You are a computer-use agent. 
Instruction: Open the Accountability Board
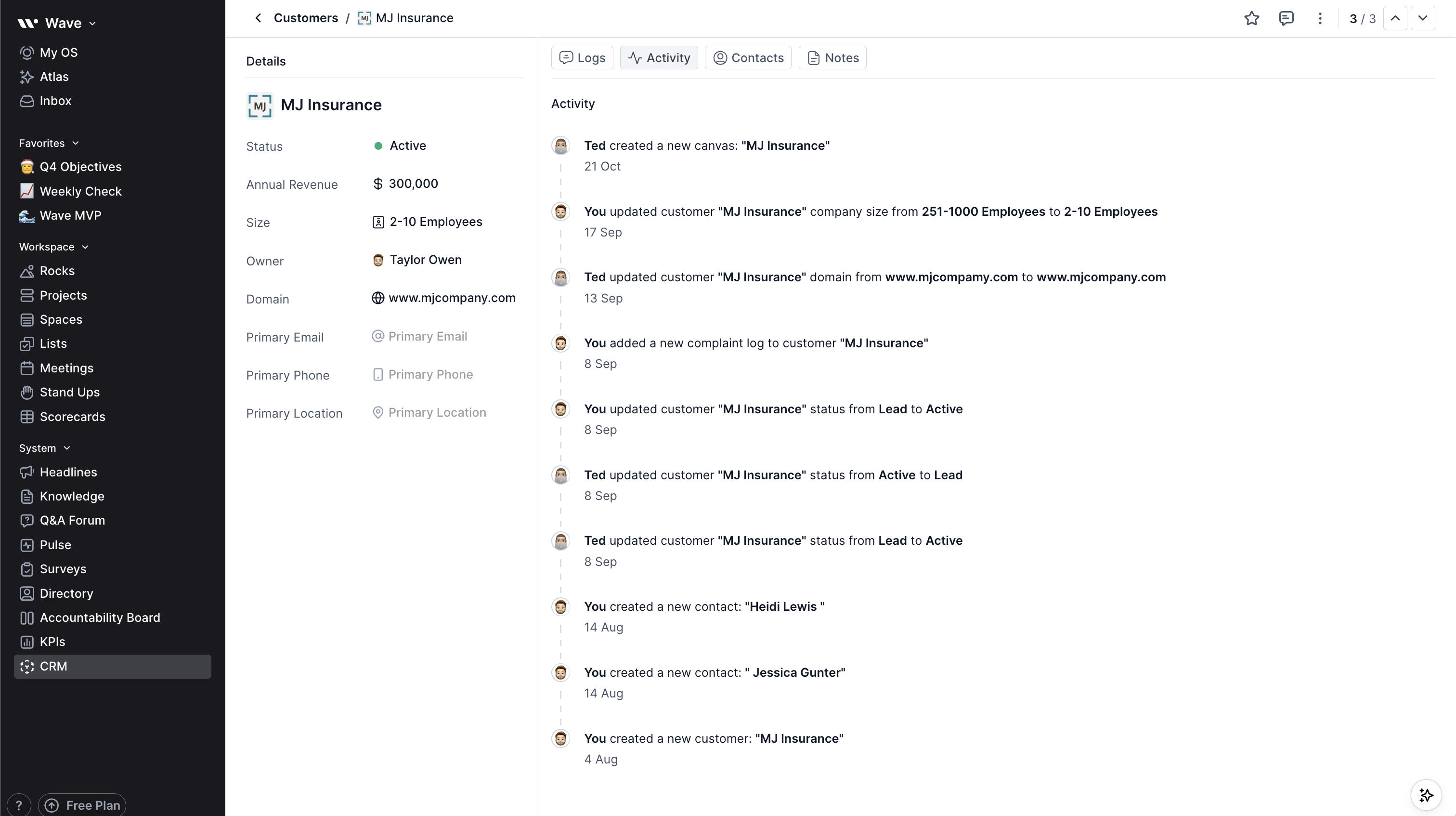coord(101,618)
